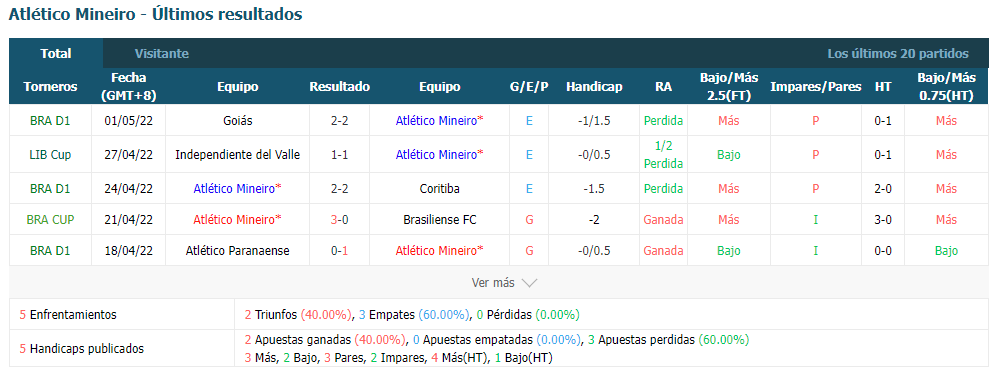This screenshot has height=375, width=998.
Task: Expand the Ver más chevron
Action: pos(505,283)
